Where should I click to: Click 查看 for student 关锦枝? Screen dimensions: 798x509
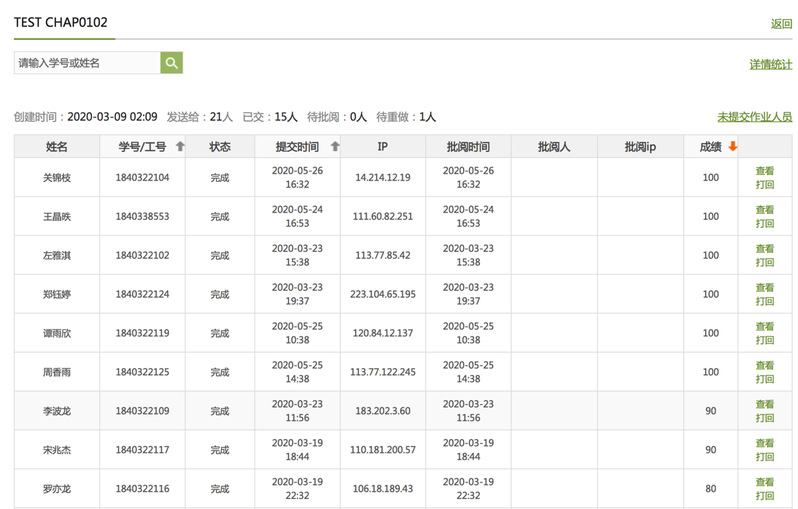764,171
